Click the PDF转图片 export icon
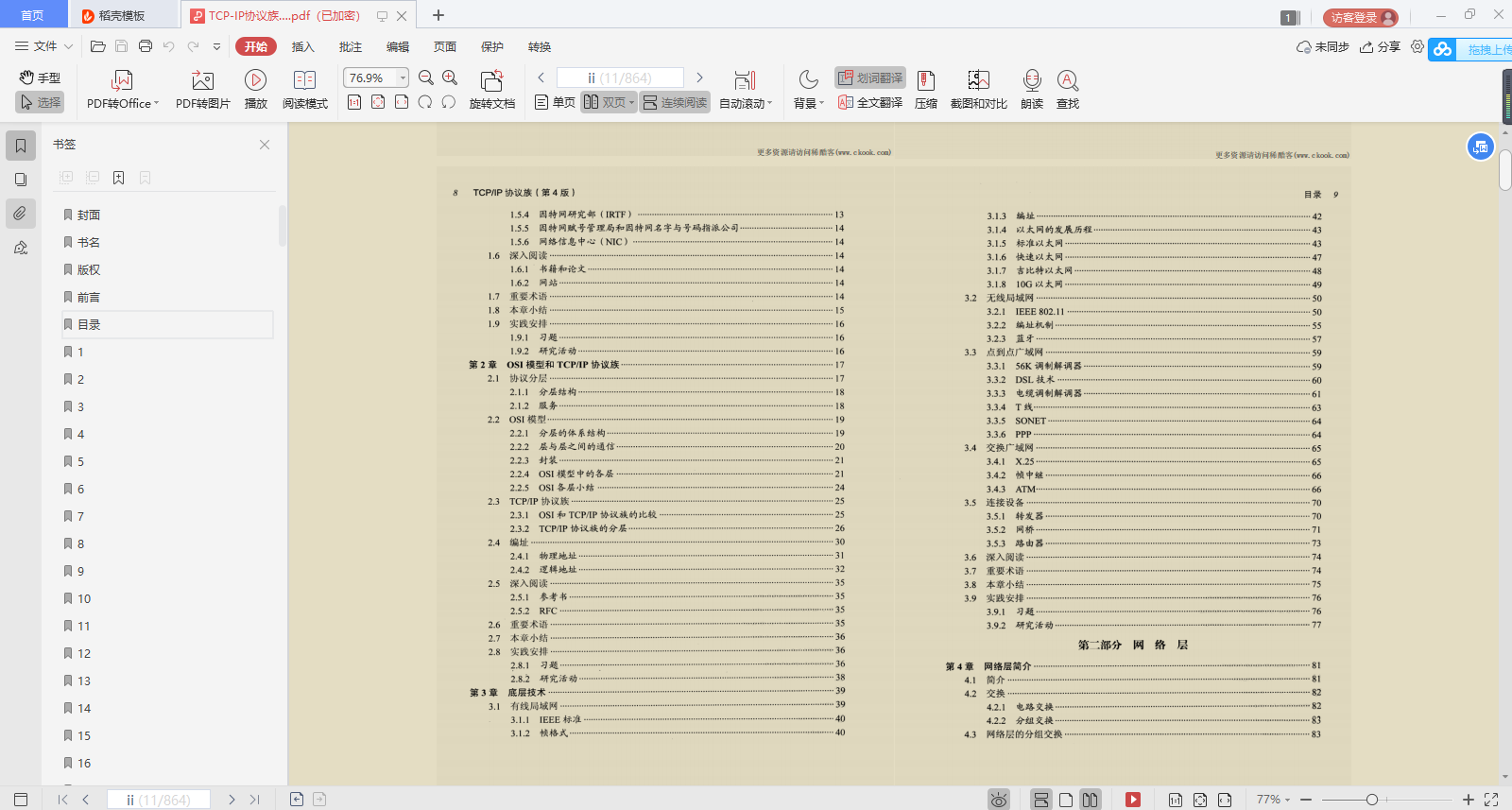The height and width of the screenshot is (810, 1512). click(202, 80)
